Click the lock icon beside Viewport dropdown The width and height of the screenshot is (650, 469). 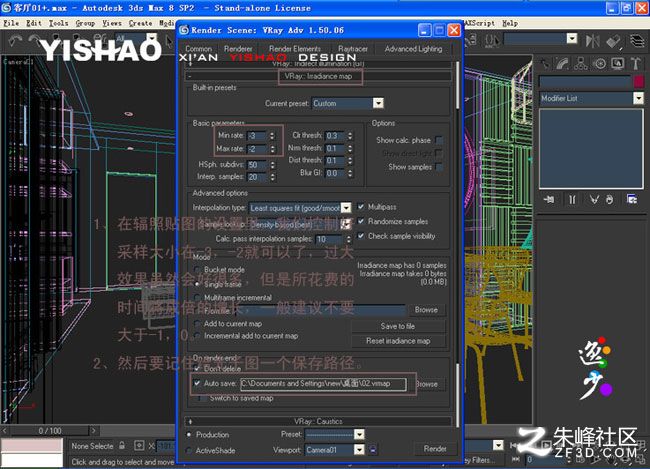click(373, 450)
